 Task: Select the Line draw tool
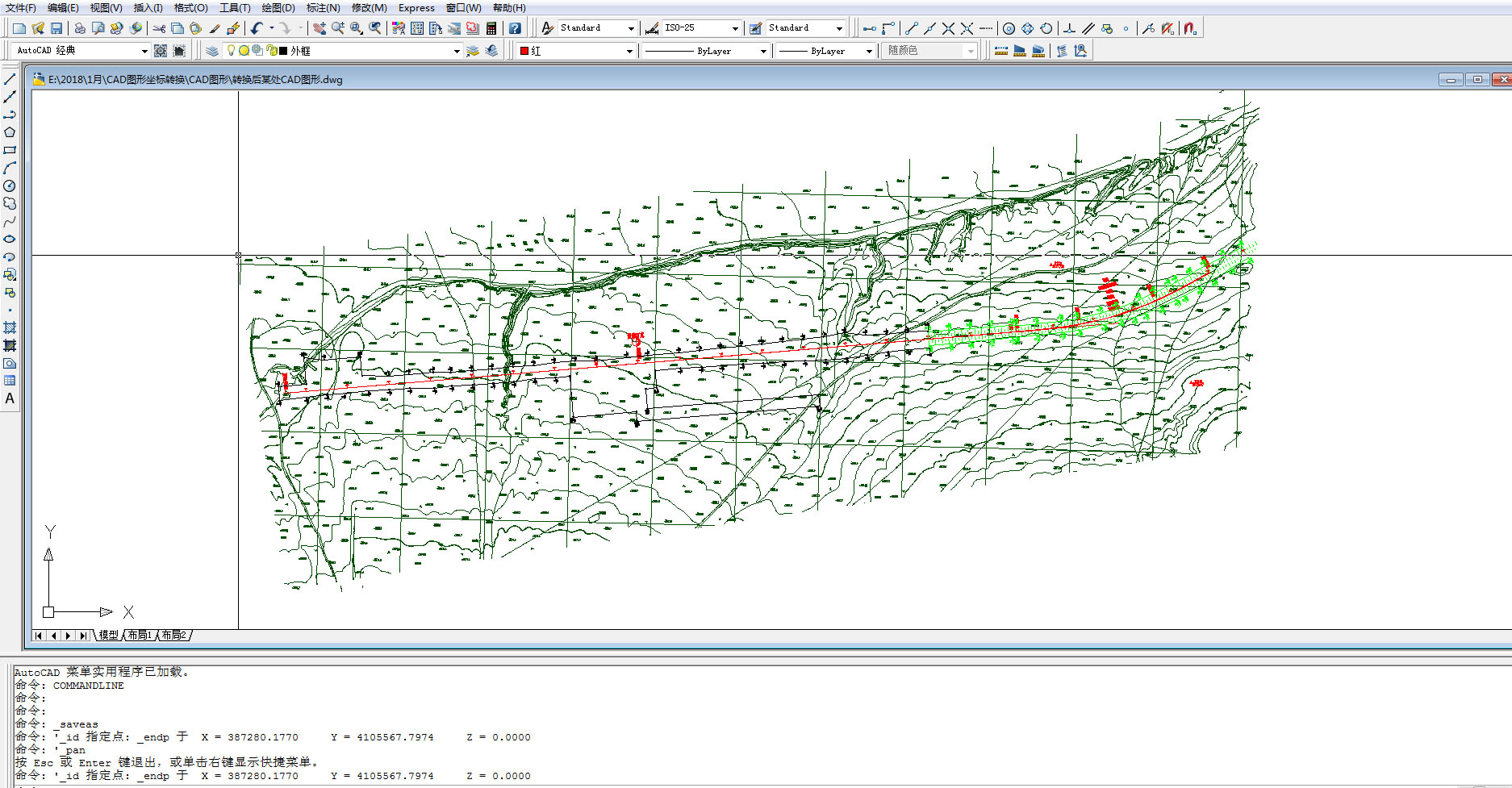[x=10, y=79]
